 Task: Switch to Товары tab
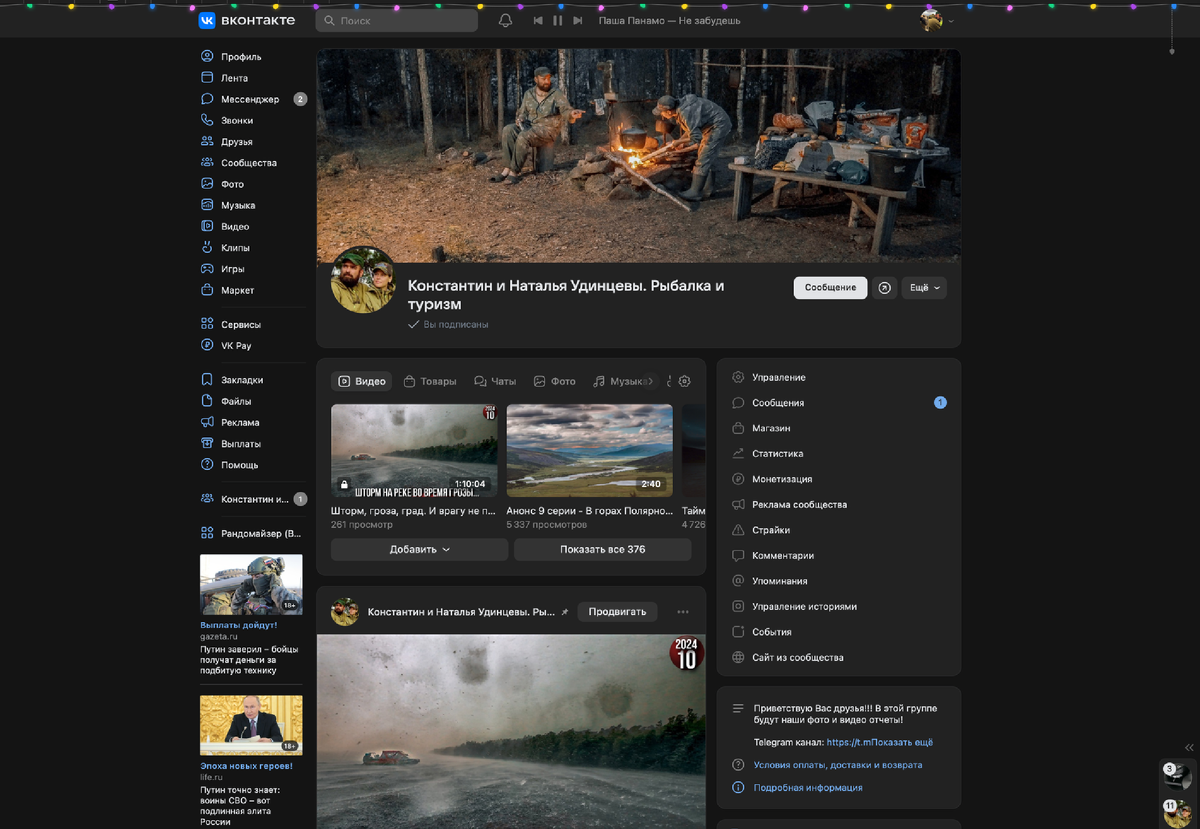[x=430, y=381]
